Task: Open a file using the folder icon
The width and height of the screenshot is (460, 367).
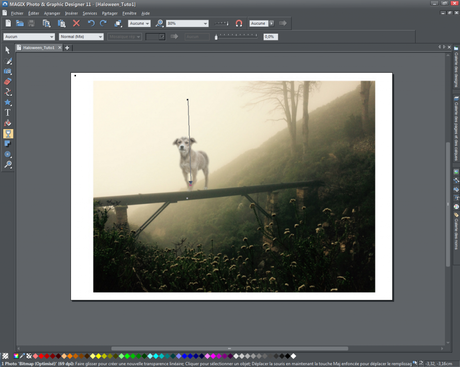Action: [x=20, y=23]
